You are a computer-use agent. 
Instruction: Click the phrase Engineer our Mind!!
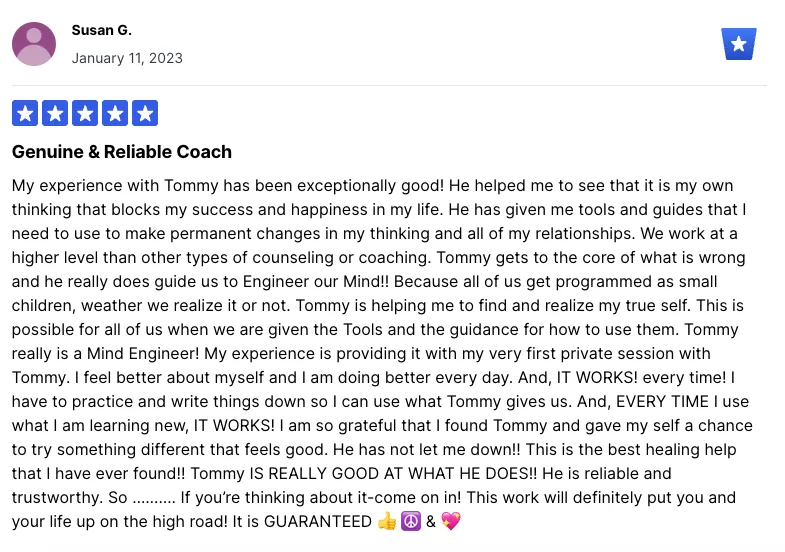[315, 281]
